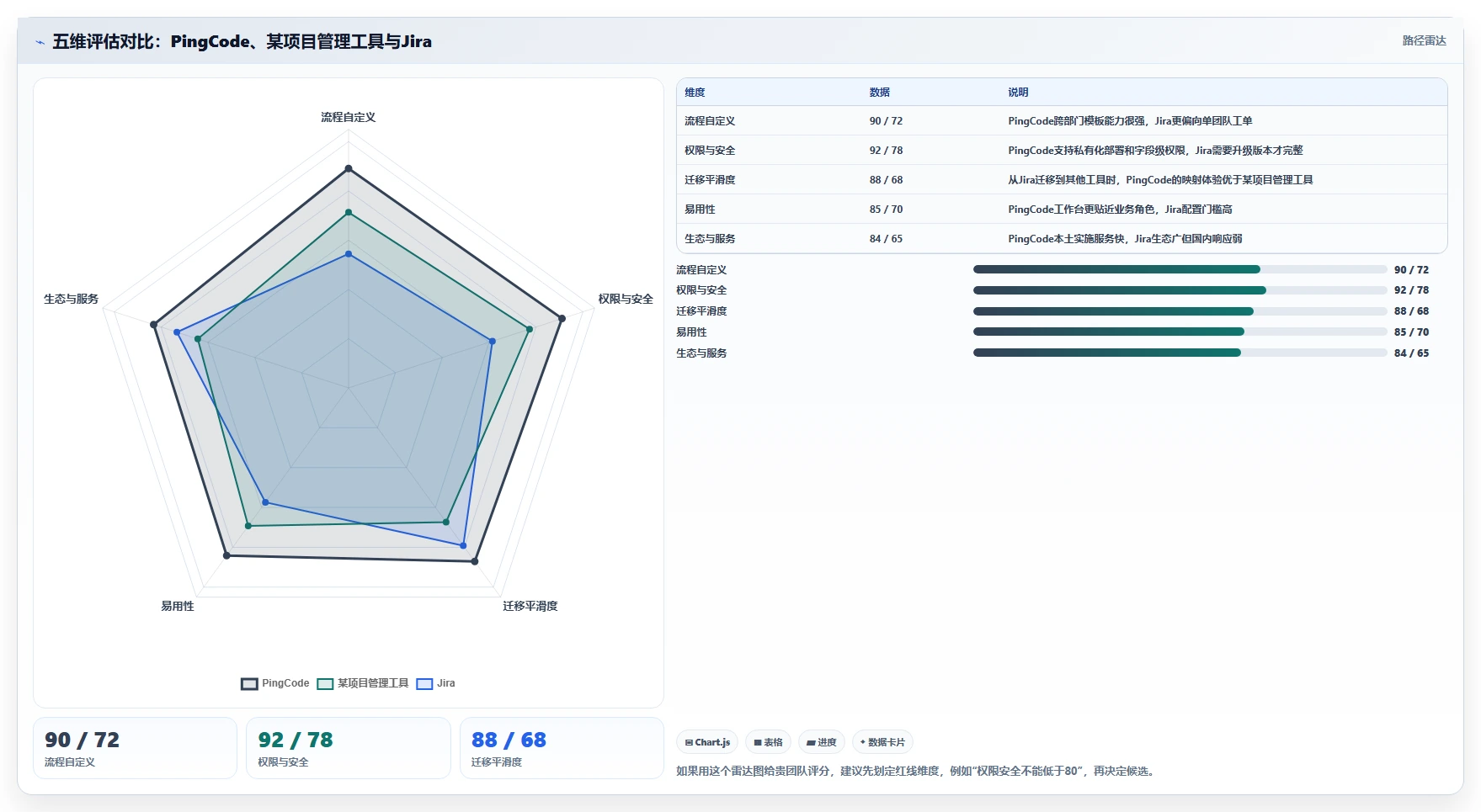Click the table cell 92 / 78
The image size is (1481, 812).
886,151
